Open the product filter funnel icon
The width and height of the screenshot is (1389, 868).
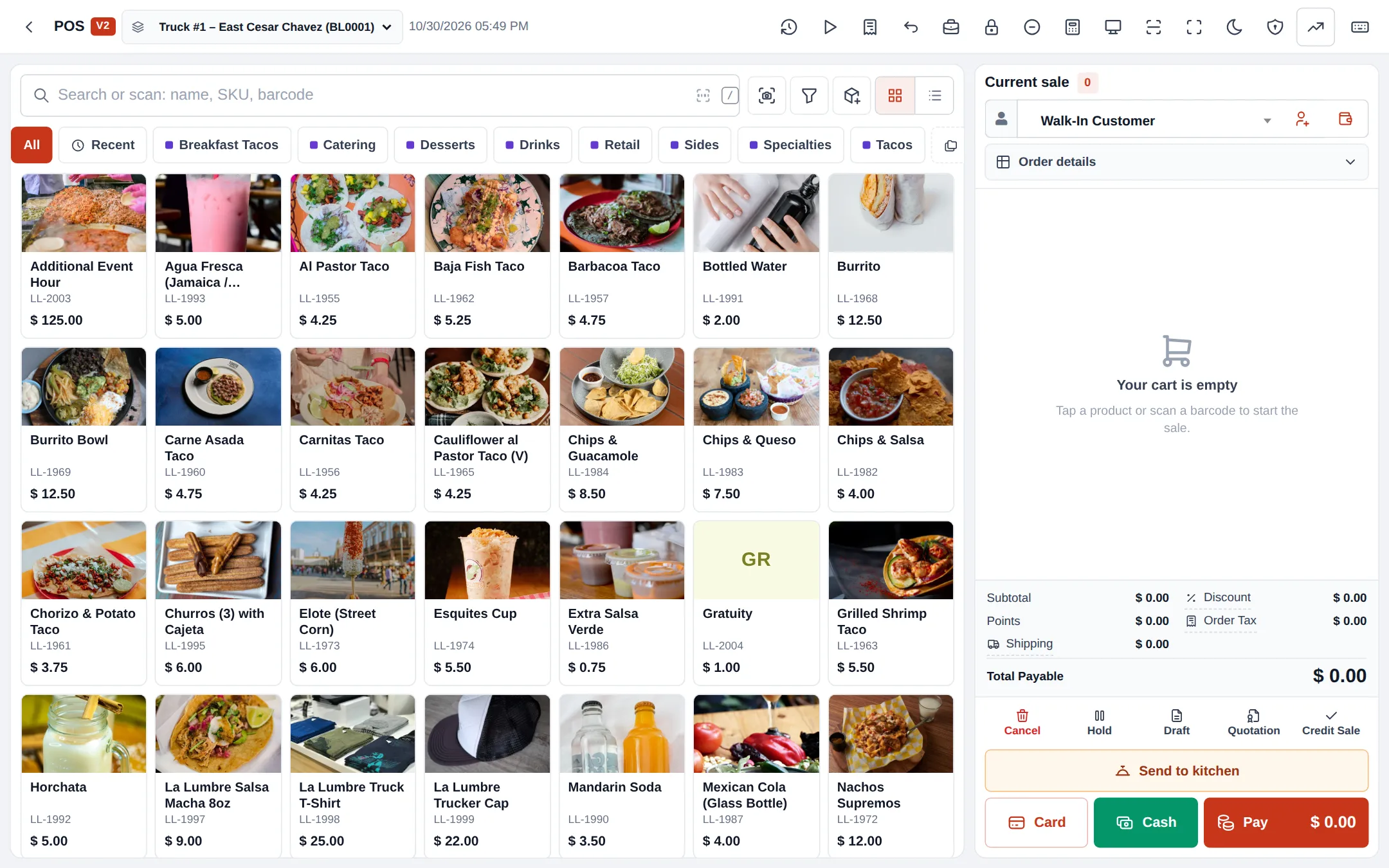tap(809, 96)
